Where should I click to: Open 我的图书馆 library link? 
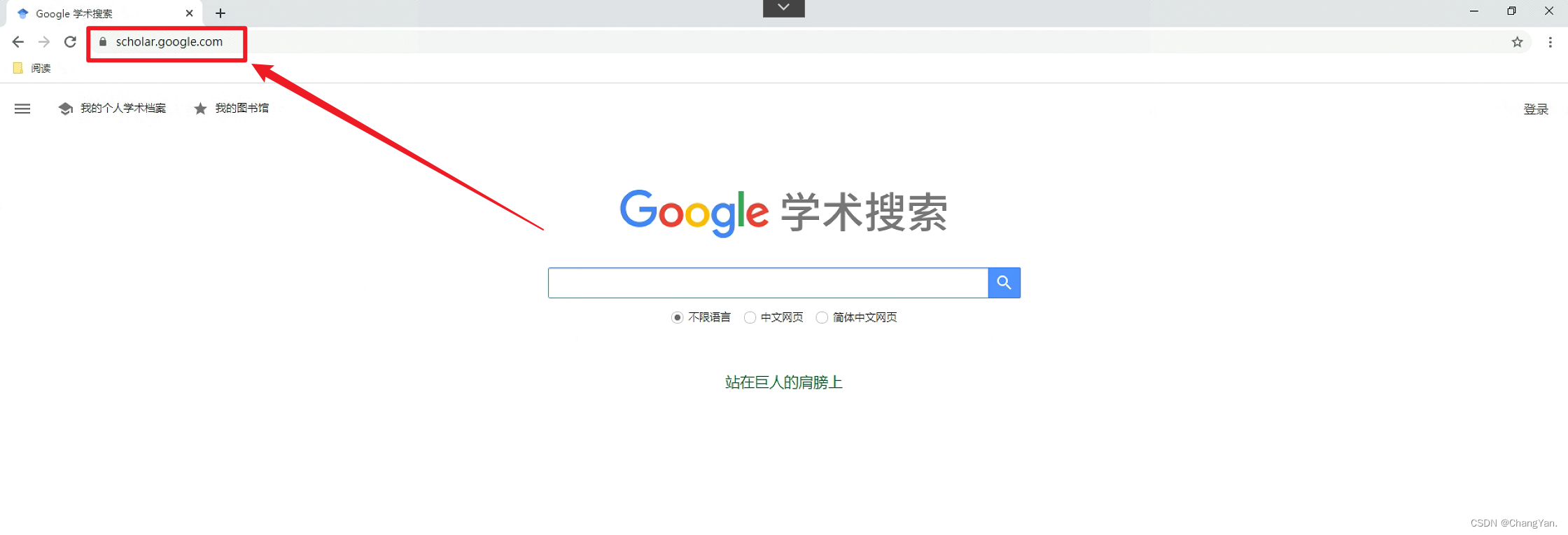[x=231, y=109]
